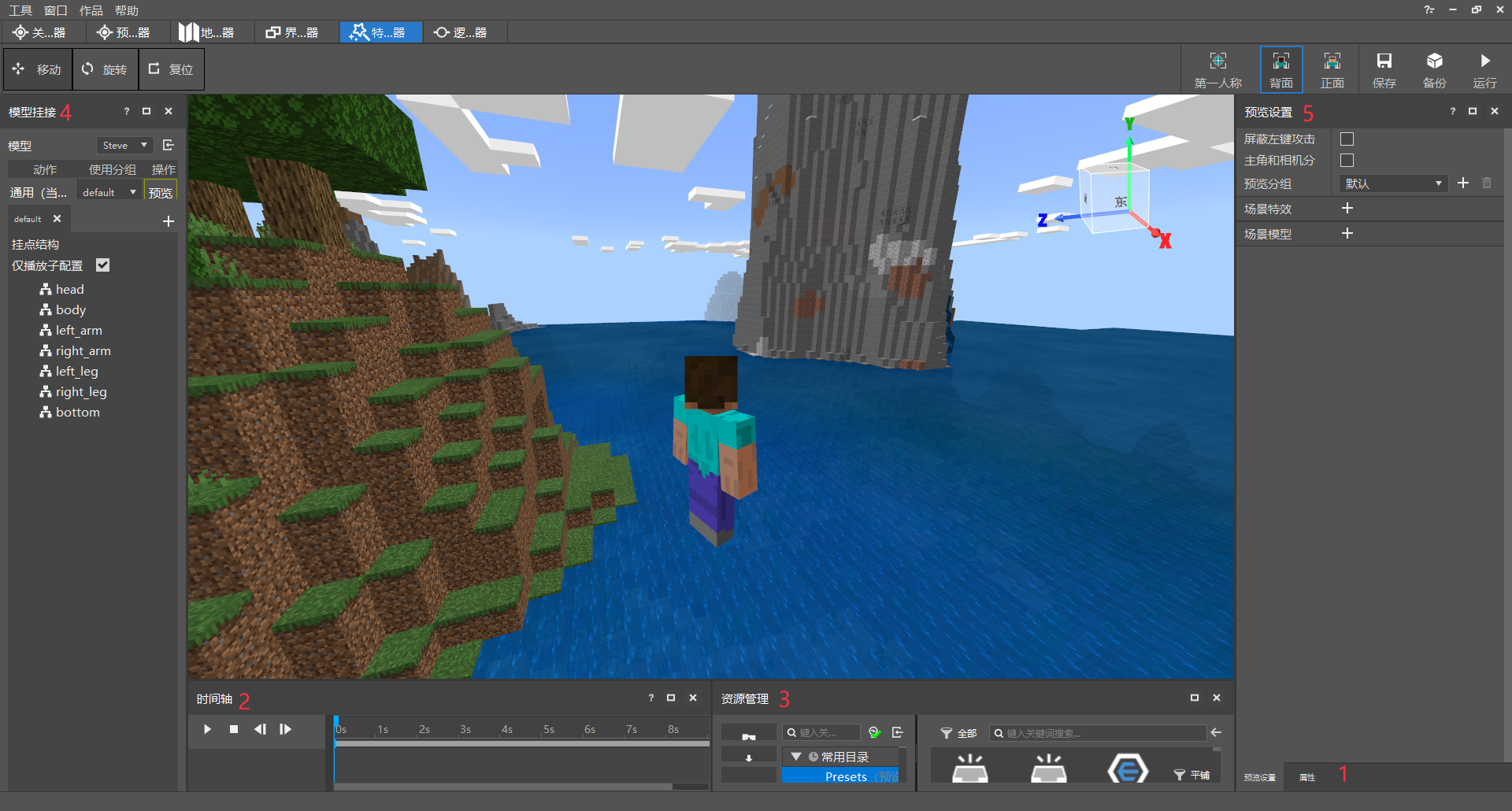Open the 预览分组 默认 dropdown
Screen dimensions: 1512x811
(1393, 183)
